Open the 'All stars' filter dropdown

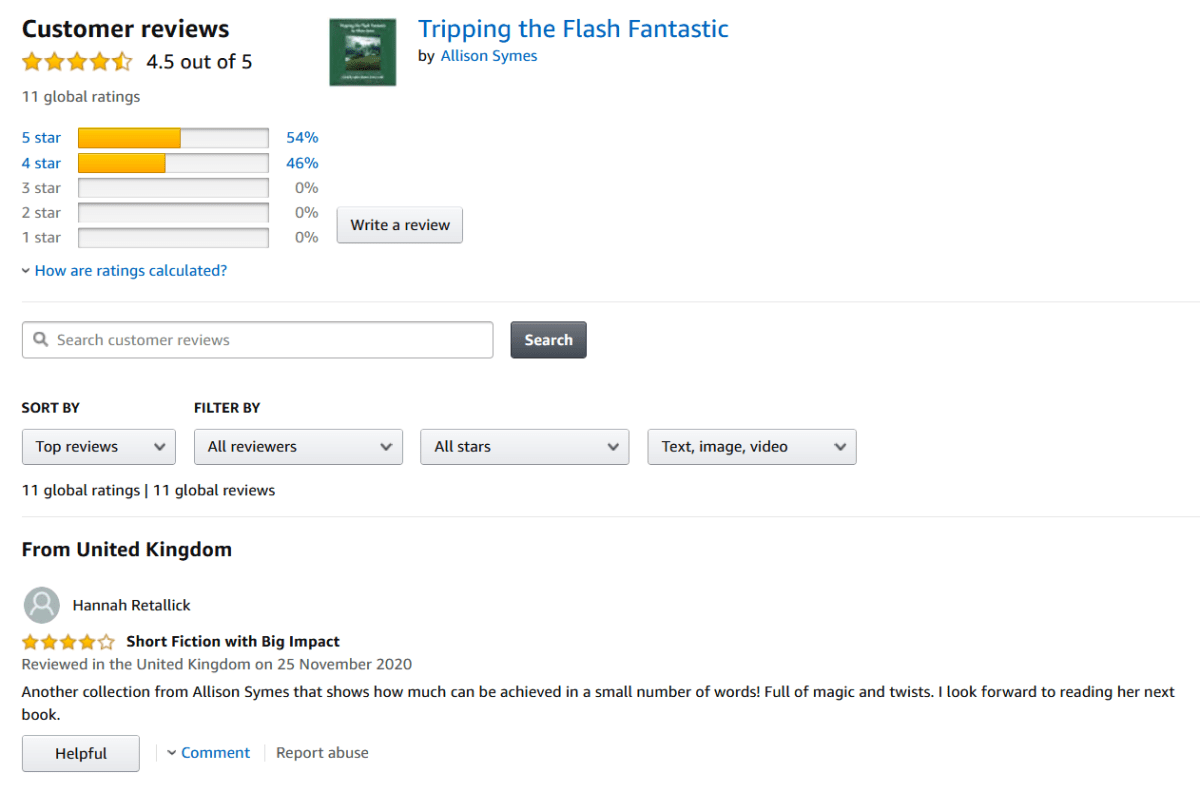(524, 447)
